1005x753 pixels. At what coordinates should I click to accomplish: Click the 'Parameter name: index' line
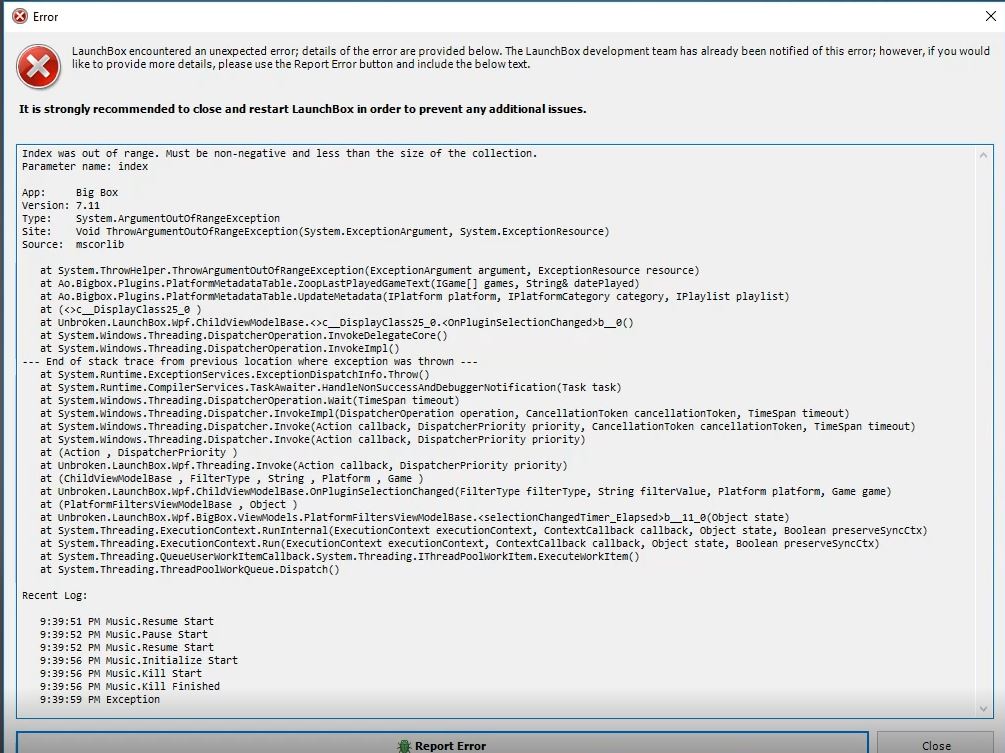[x=85, y=166]
